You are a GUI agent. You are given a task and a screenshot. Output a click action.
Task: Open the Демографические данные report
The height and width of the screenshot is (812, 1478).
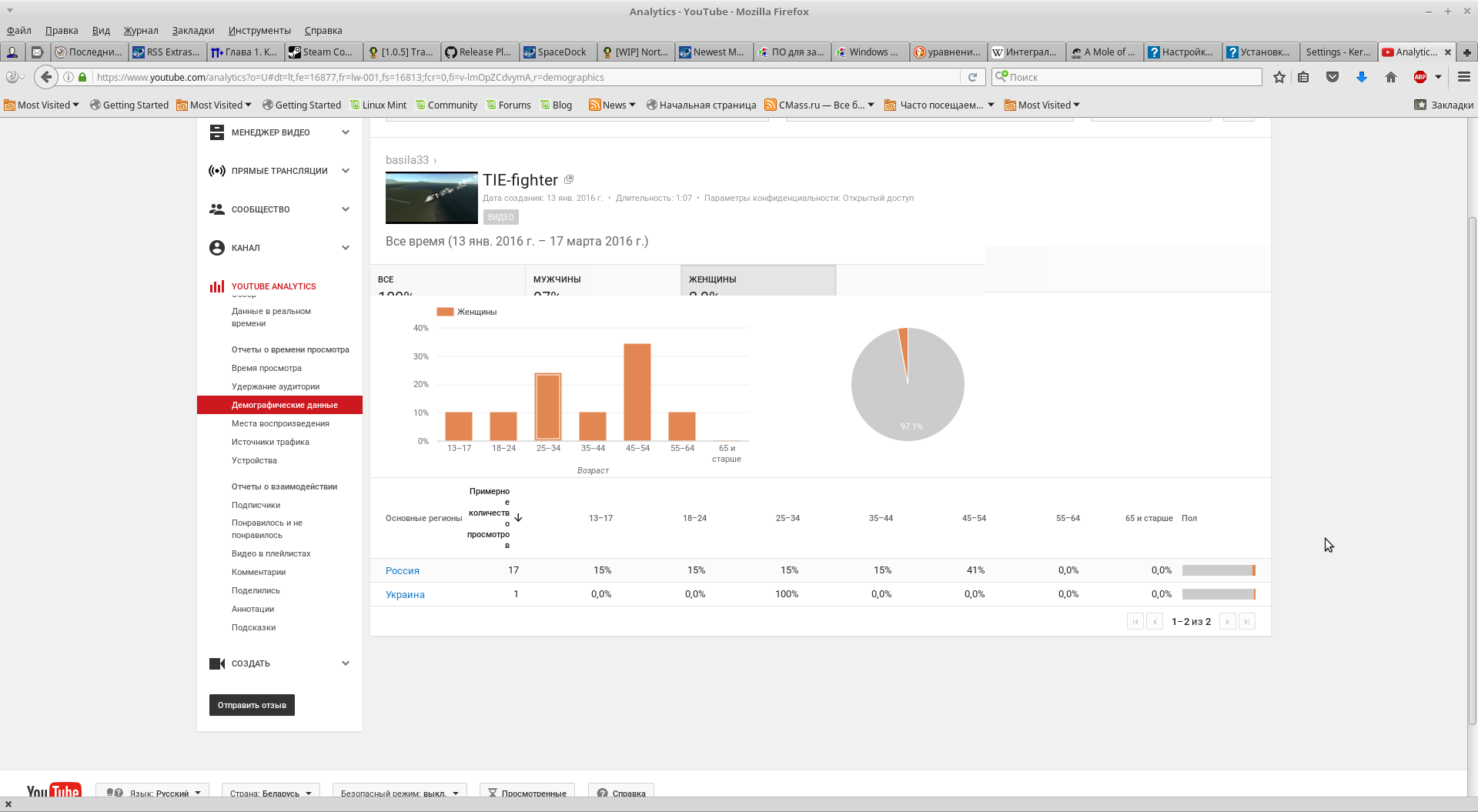(279, 405)
